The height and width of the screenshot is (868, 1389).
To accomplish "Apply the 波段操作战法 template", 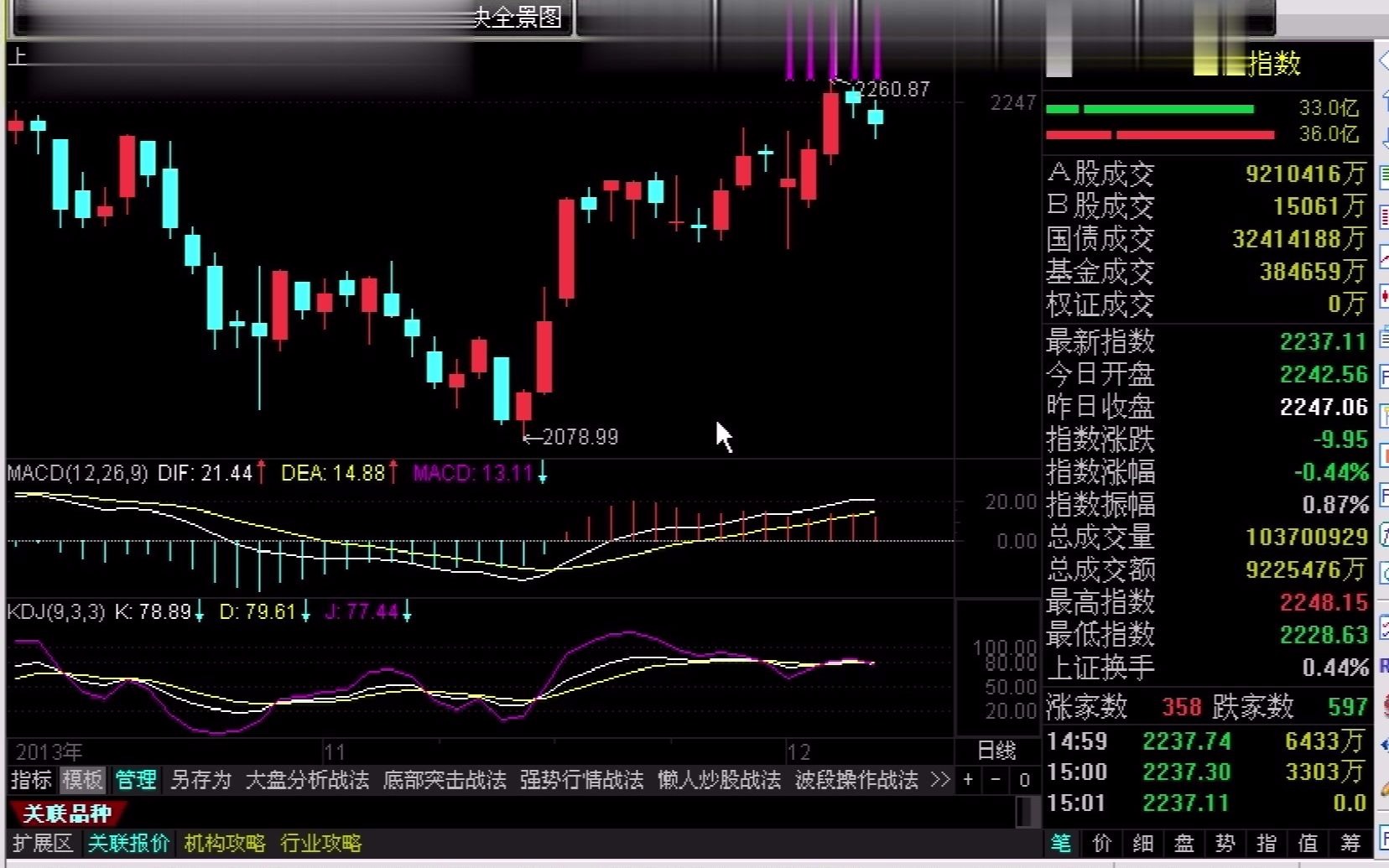I will pos(856,780).
